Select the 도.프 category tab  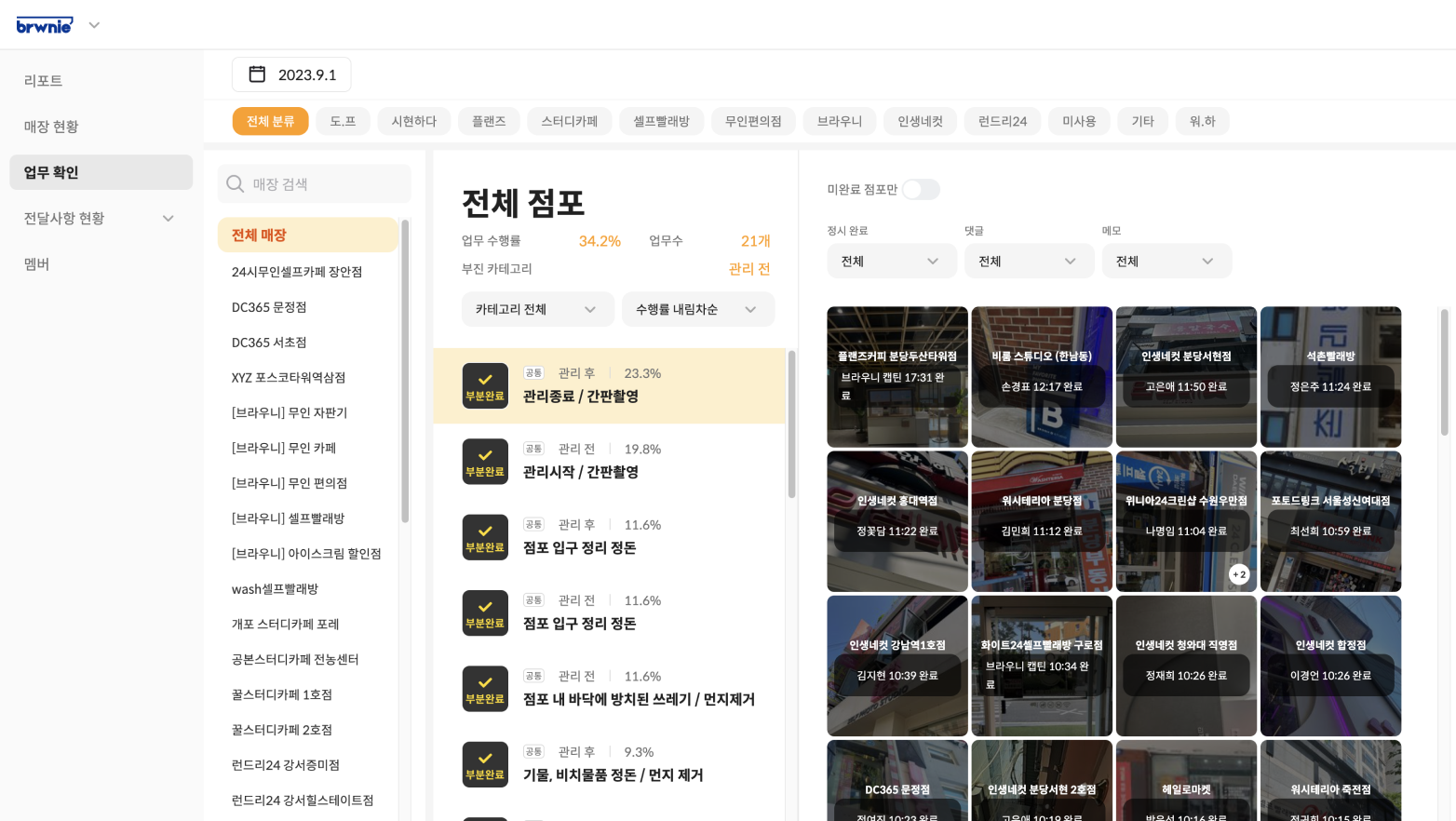tap(343, 121)
